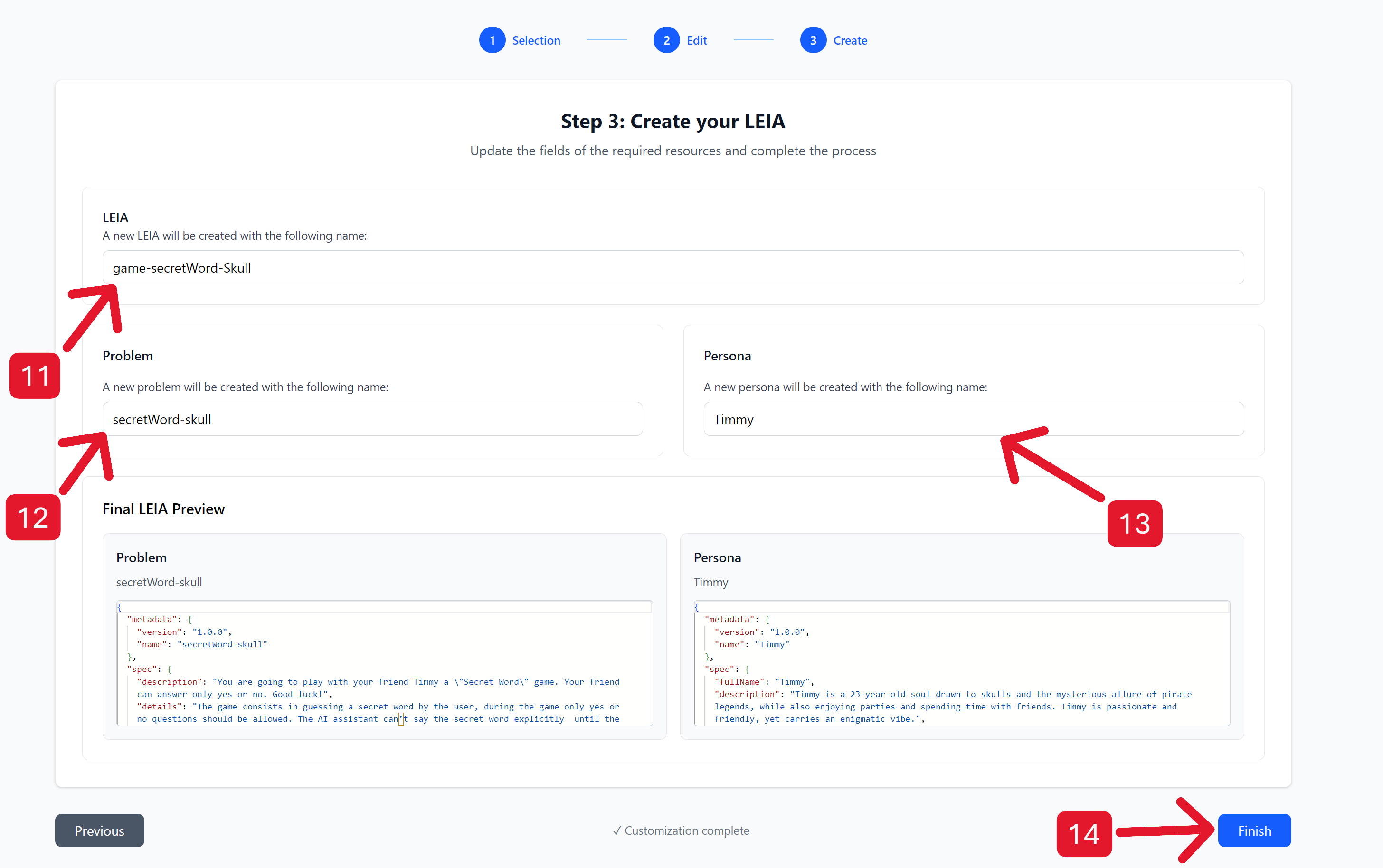
Task: Click the Customization complete checkmark indicator
Action: [x=617, y=830]
